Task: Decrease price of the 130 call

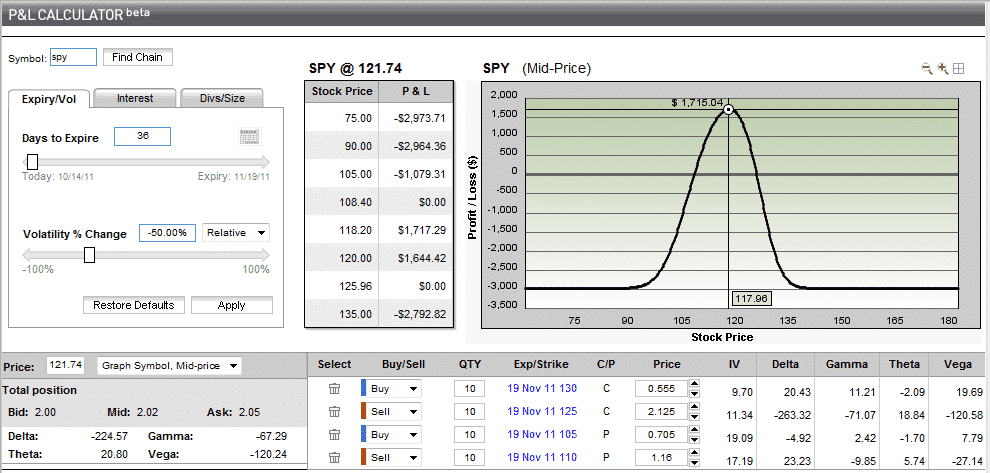Action: (x=695, y=393)
